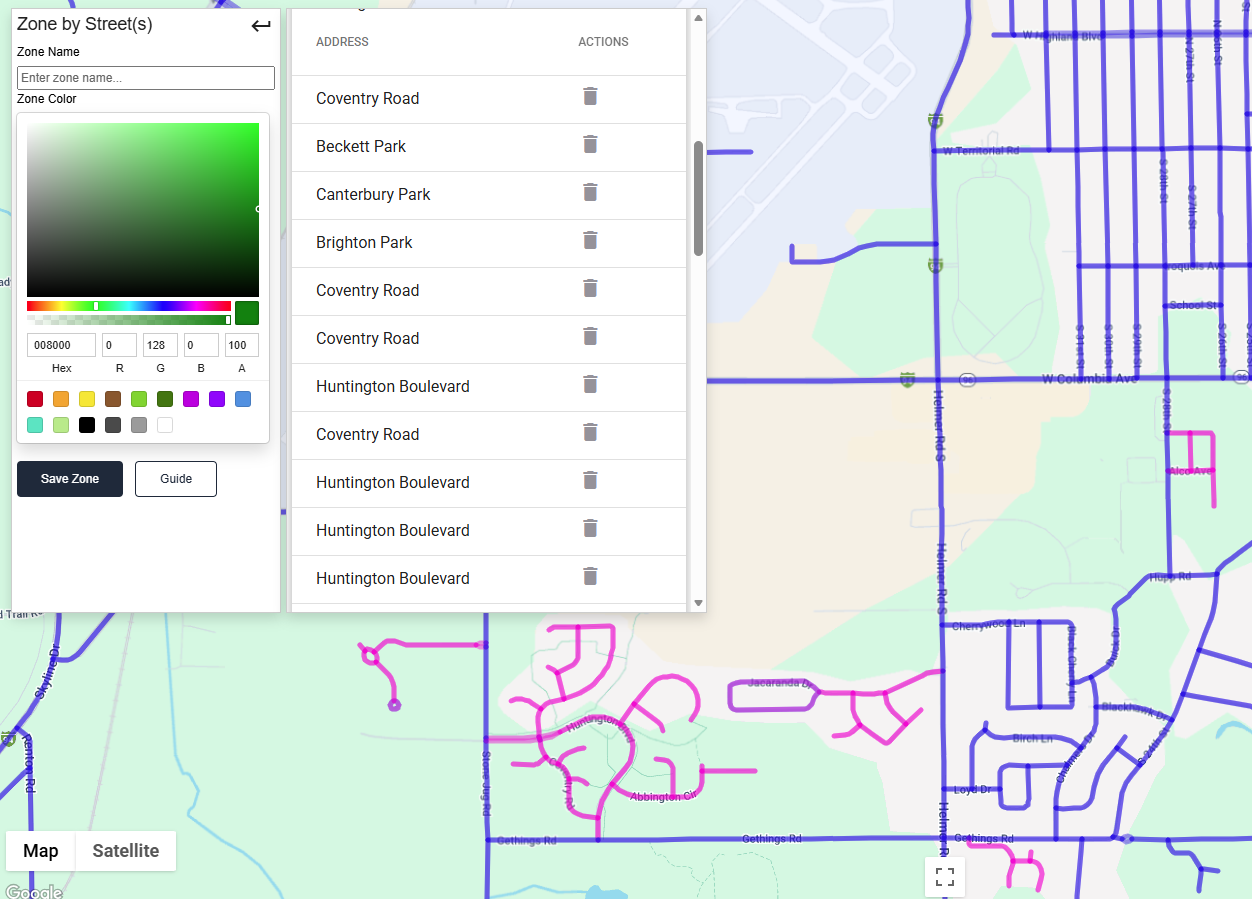Click the Hex color value field

62,345
